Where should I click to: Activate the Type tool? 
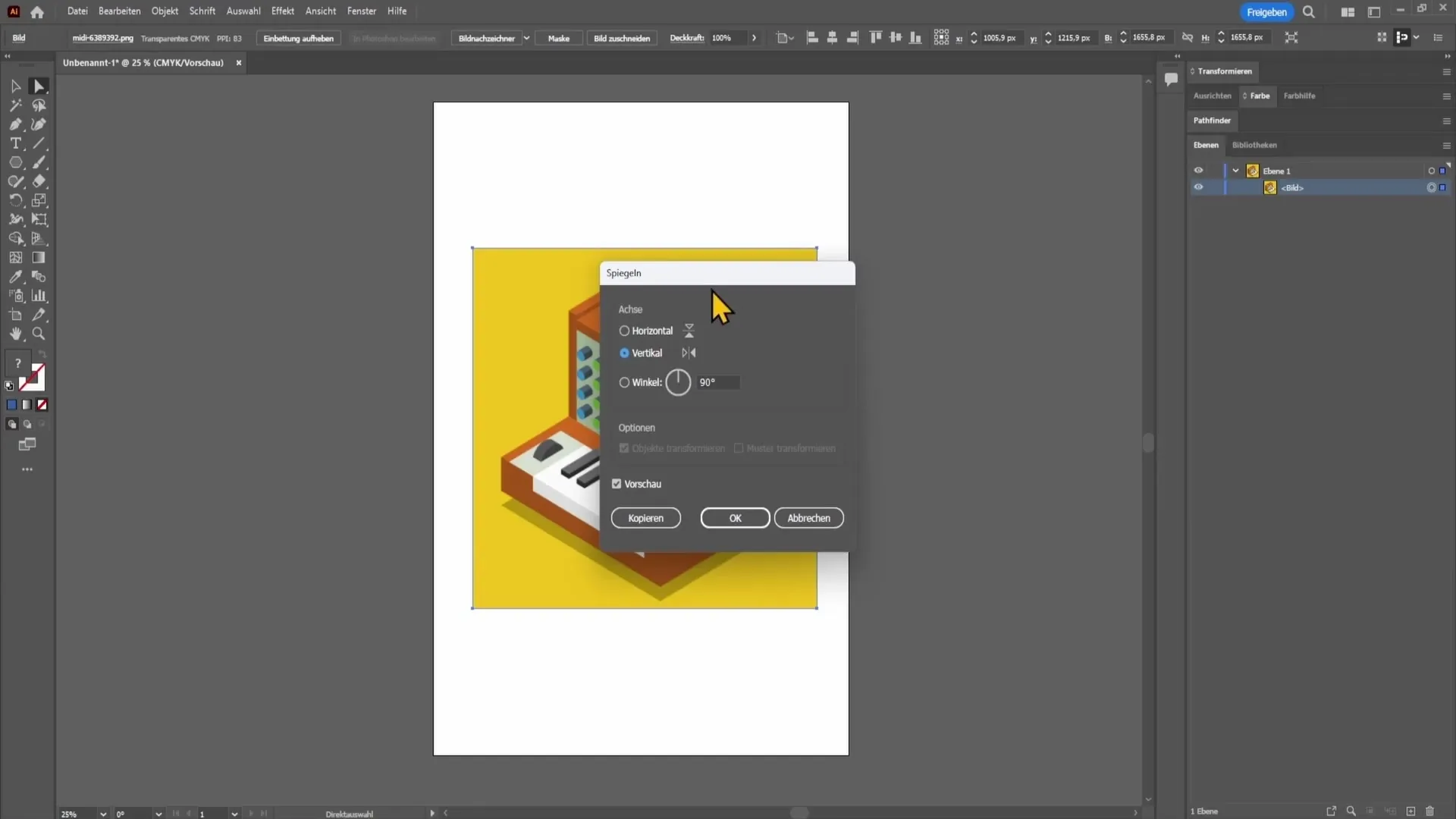point(15,143)
